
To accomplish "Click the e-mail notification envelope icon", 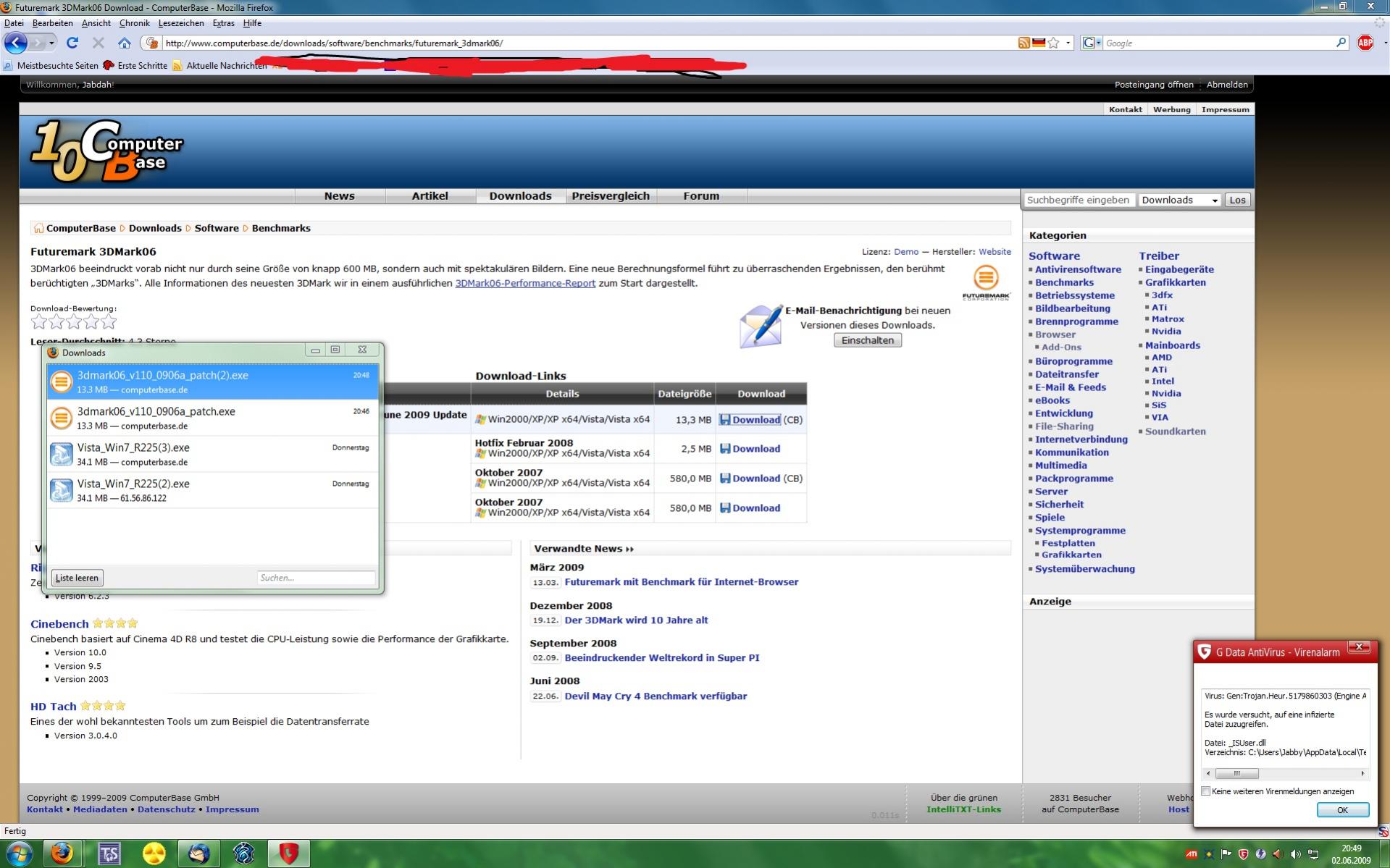I will click(x=761, y=326).
